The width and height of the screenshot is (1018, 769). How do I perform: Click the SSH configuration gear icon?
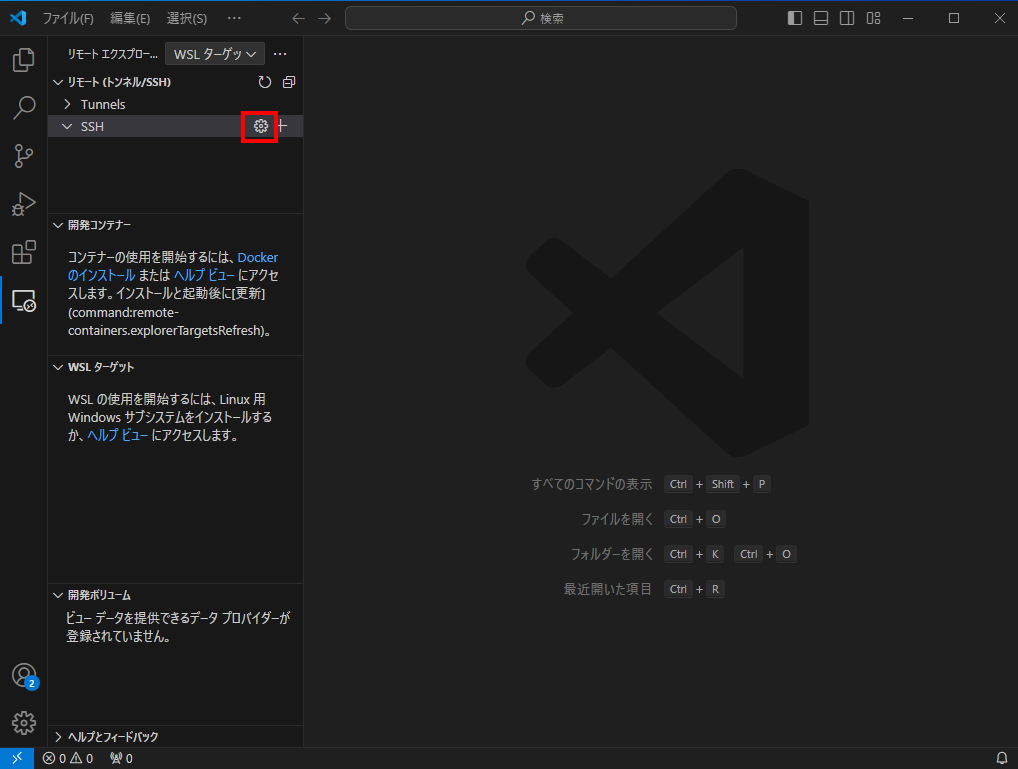260,126
